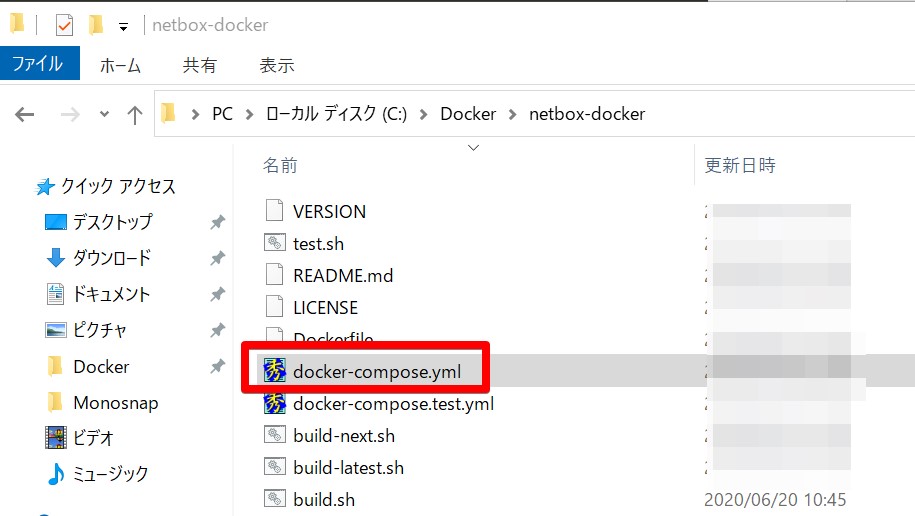Navigate to PC in address breadcrumb

pos(222,113)
